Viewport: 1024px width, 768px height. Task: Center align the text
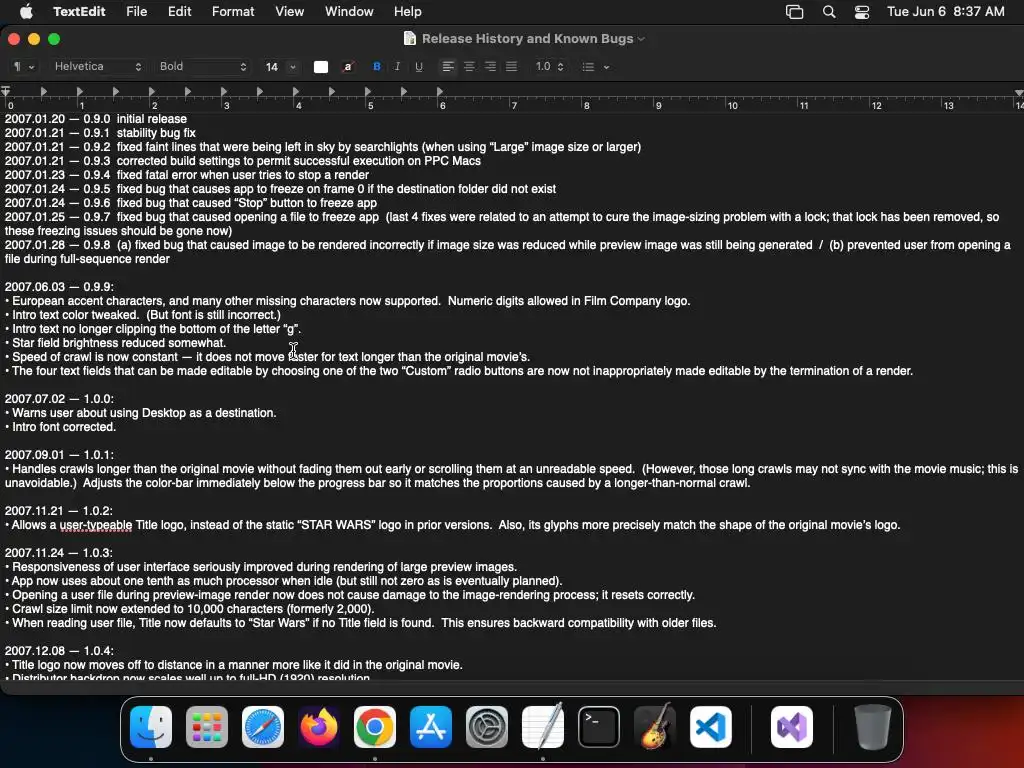pyautogui.click(x=469, y=67)
